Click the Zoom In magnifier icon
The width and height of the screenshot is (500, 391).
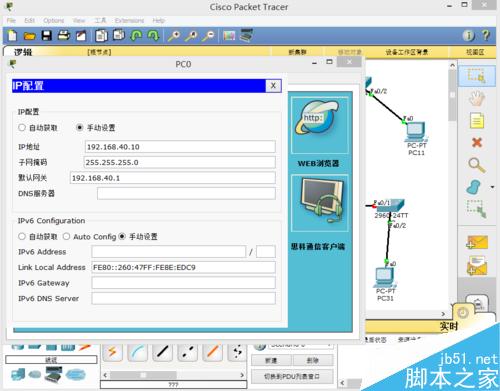[x=174, y=35]
